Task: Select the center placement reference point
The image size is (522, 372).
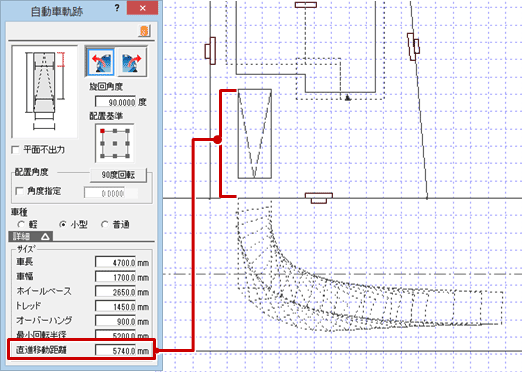Action: 115,144
